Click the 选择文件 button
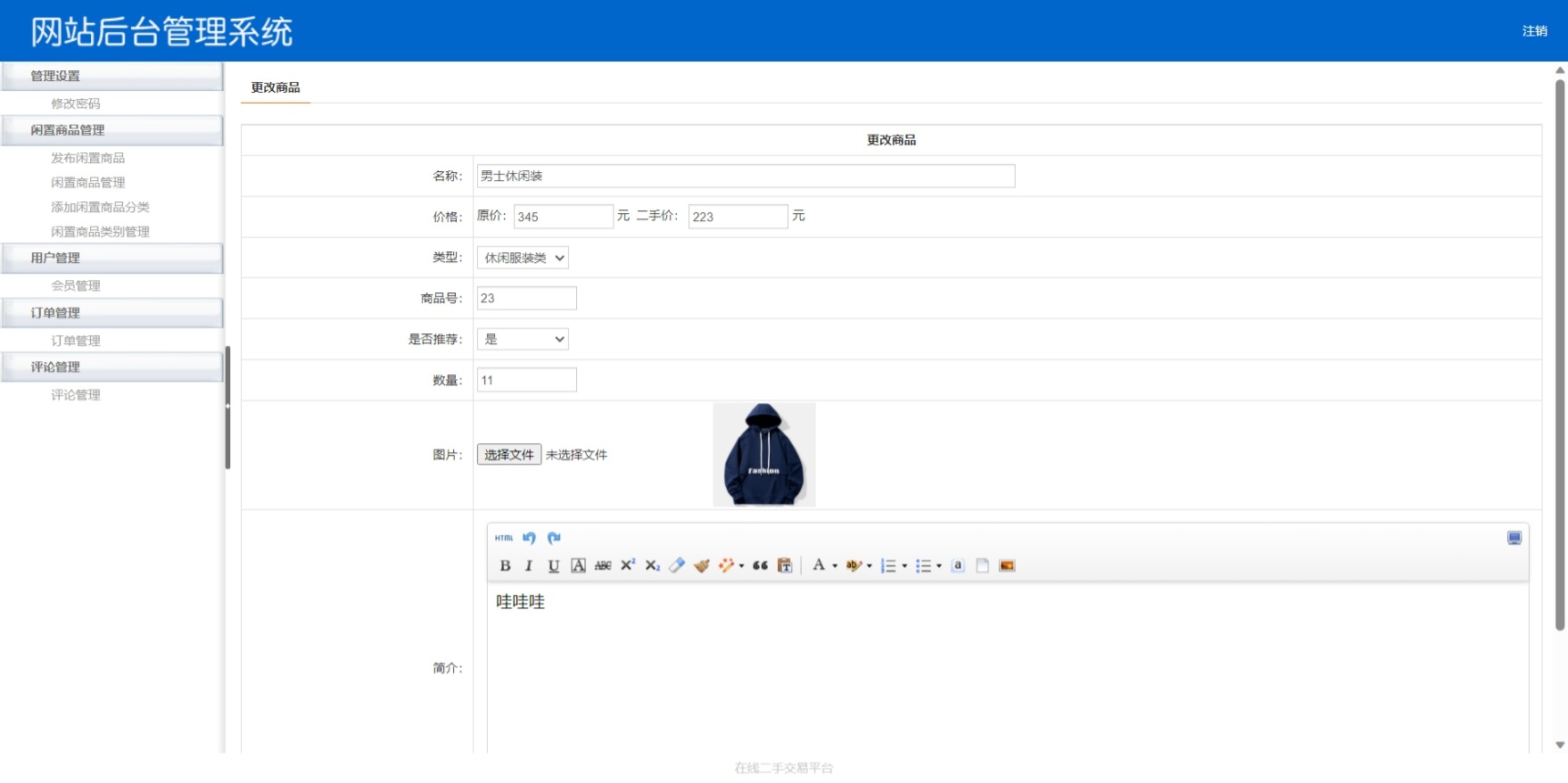This screenshot has height=783, width=1568. 508,455
